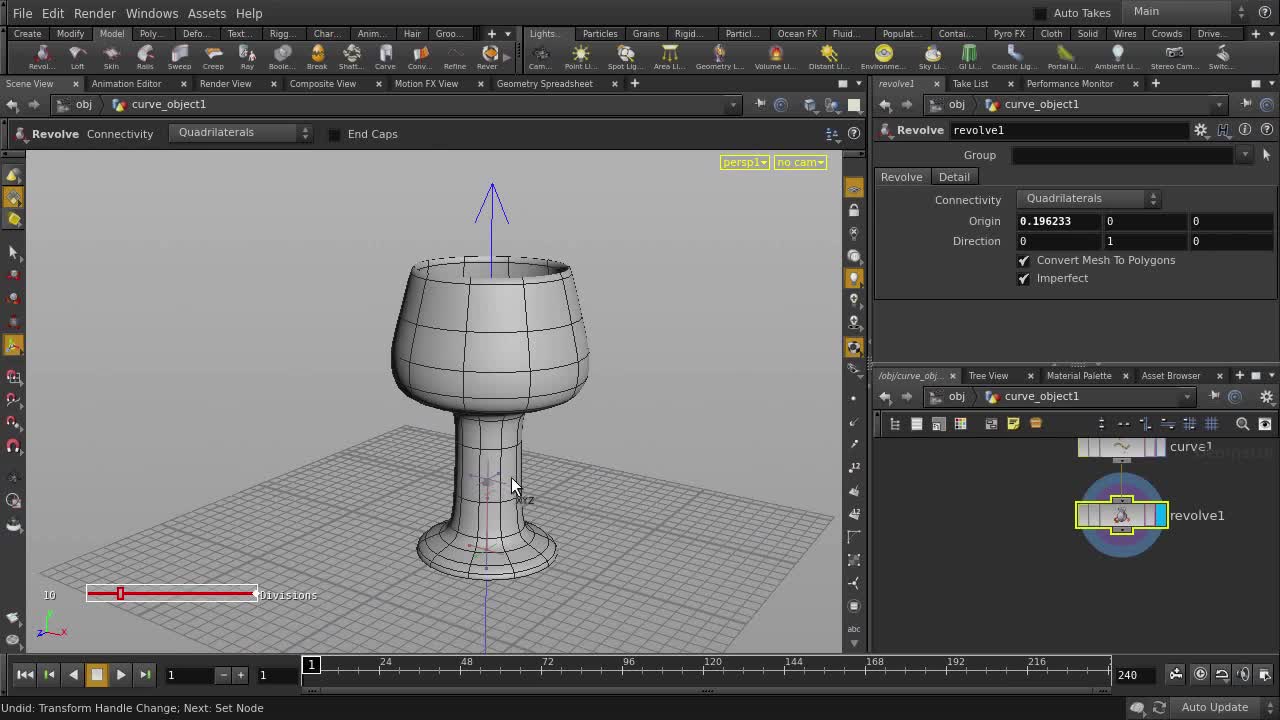Enable the End Caps option
The height and width of the screenshot is (720, 1280).
tap(334, 133)
